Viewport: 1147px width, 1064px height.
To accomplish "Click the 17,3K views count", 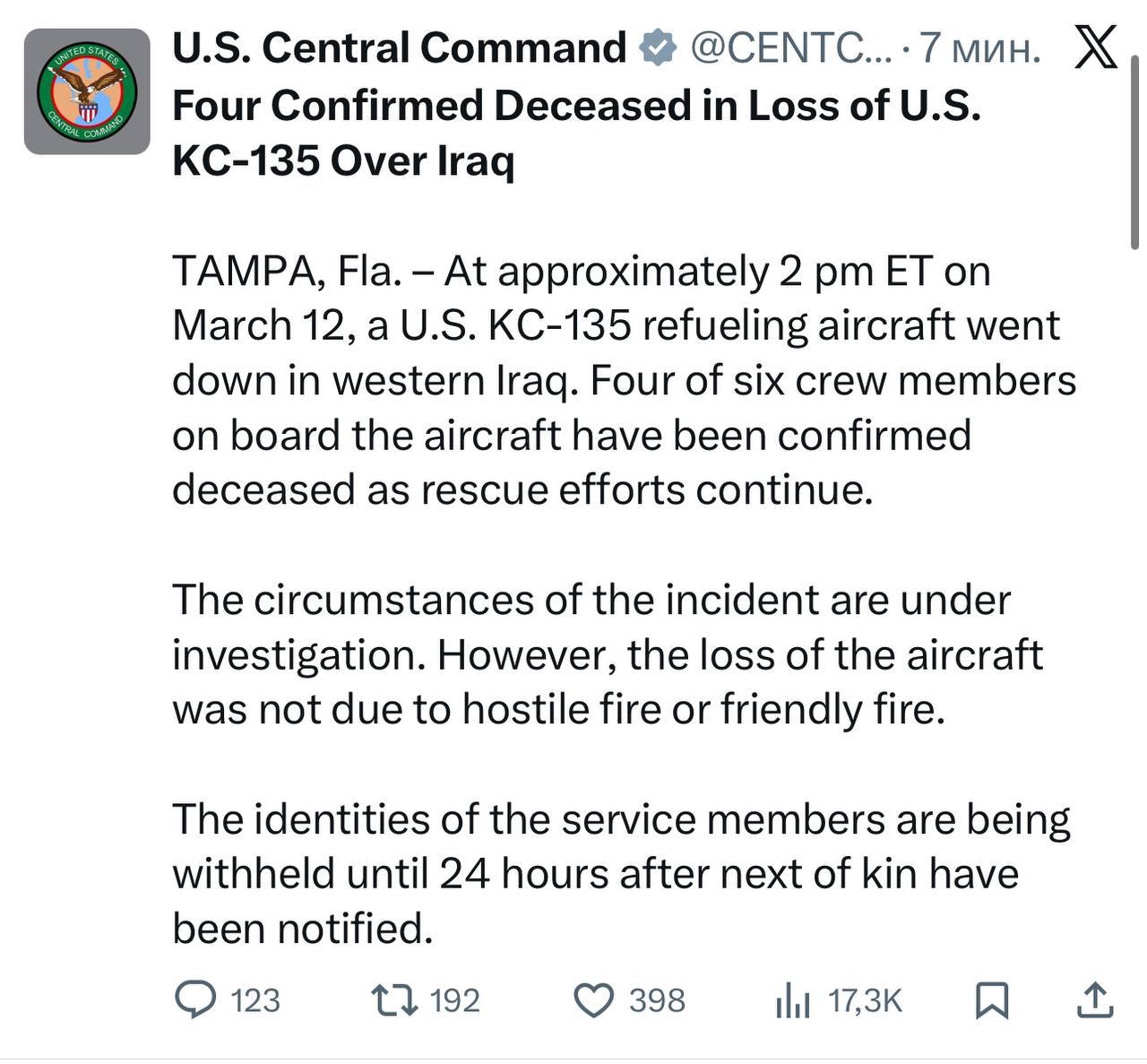I will (865, 1000).
